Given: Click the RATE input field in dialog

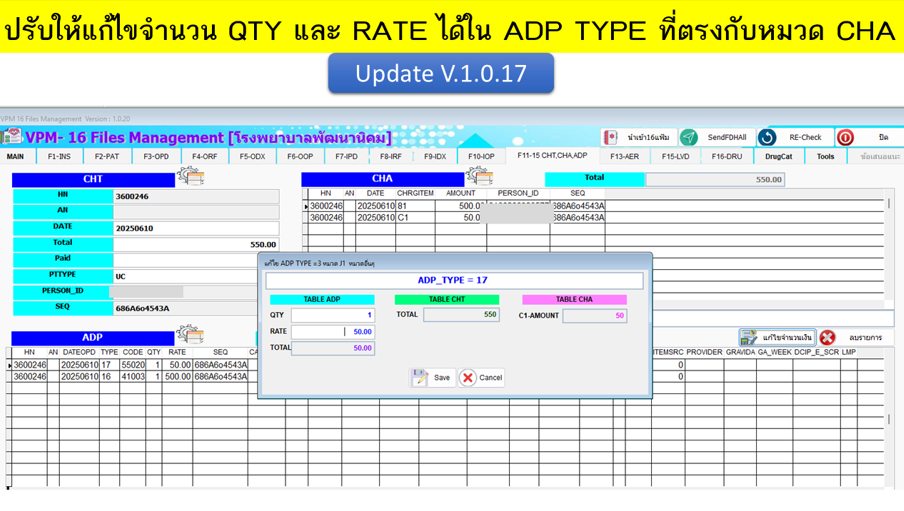Looking at the screenshot, I should point(333,332).
